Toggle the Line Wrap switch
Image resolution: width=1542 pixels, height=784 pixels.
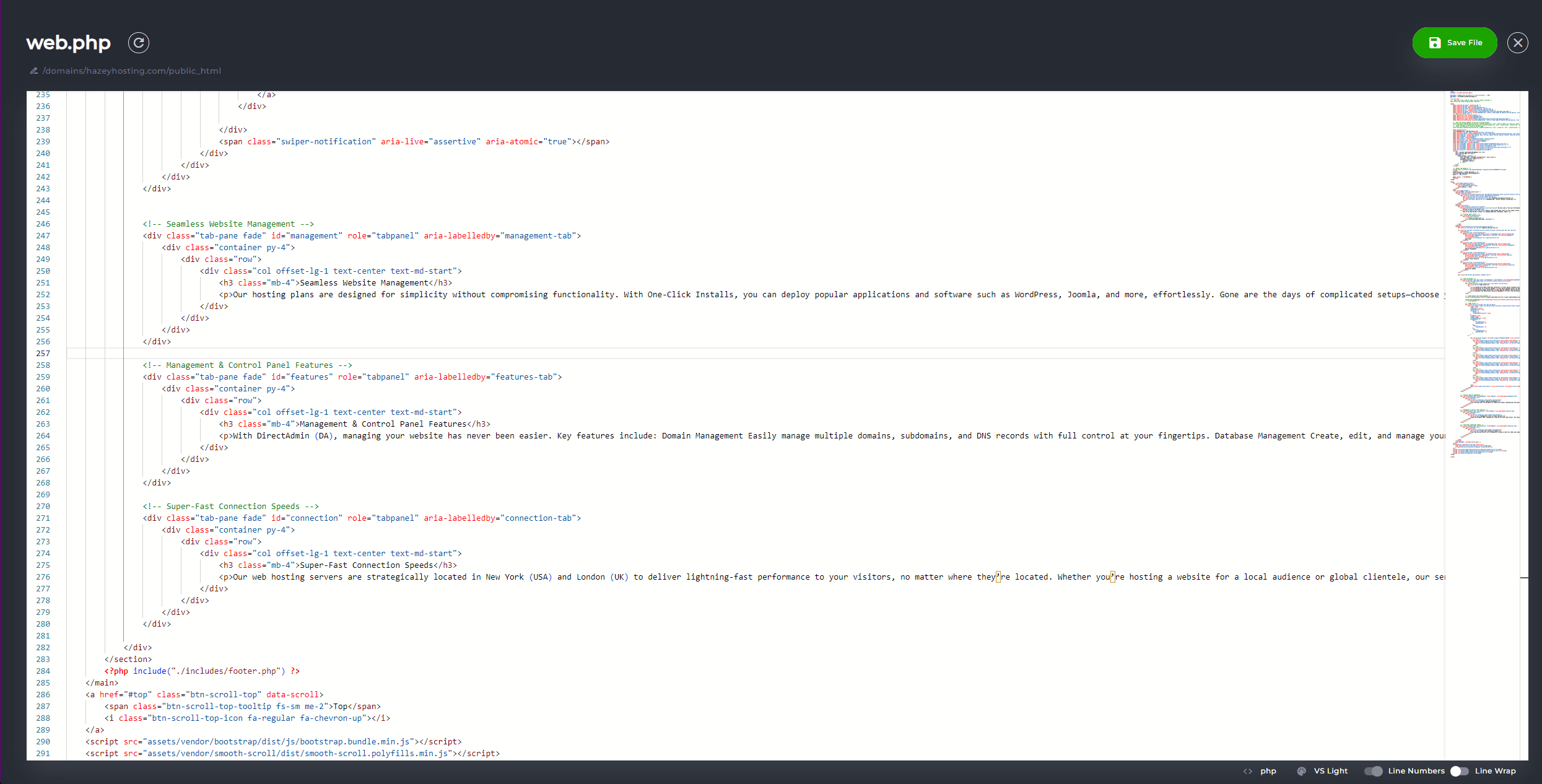pos(1460,771)
